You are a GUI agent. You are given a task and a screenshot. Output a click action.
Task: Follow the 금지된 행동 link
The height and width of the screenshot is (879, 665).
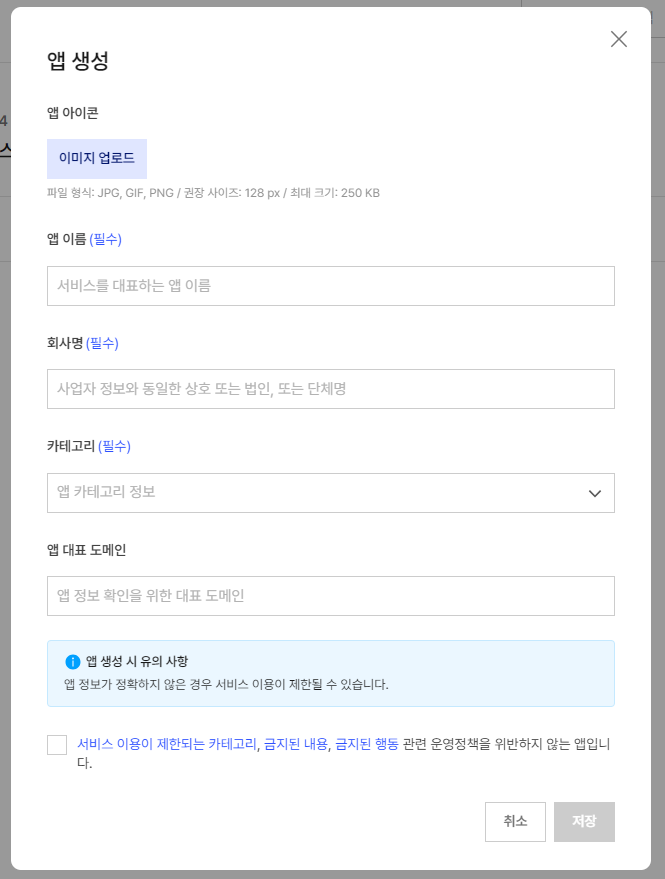click(x=367, y=744)
